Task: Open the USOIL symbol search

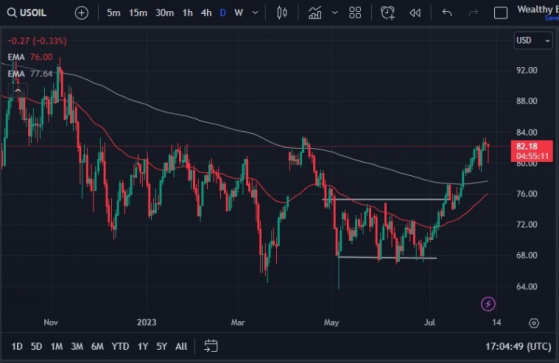Action: tap(27, 13)
